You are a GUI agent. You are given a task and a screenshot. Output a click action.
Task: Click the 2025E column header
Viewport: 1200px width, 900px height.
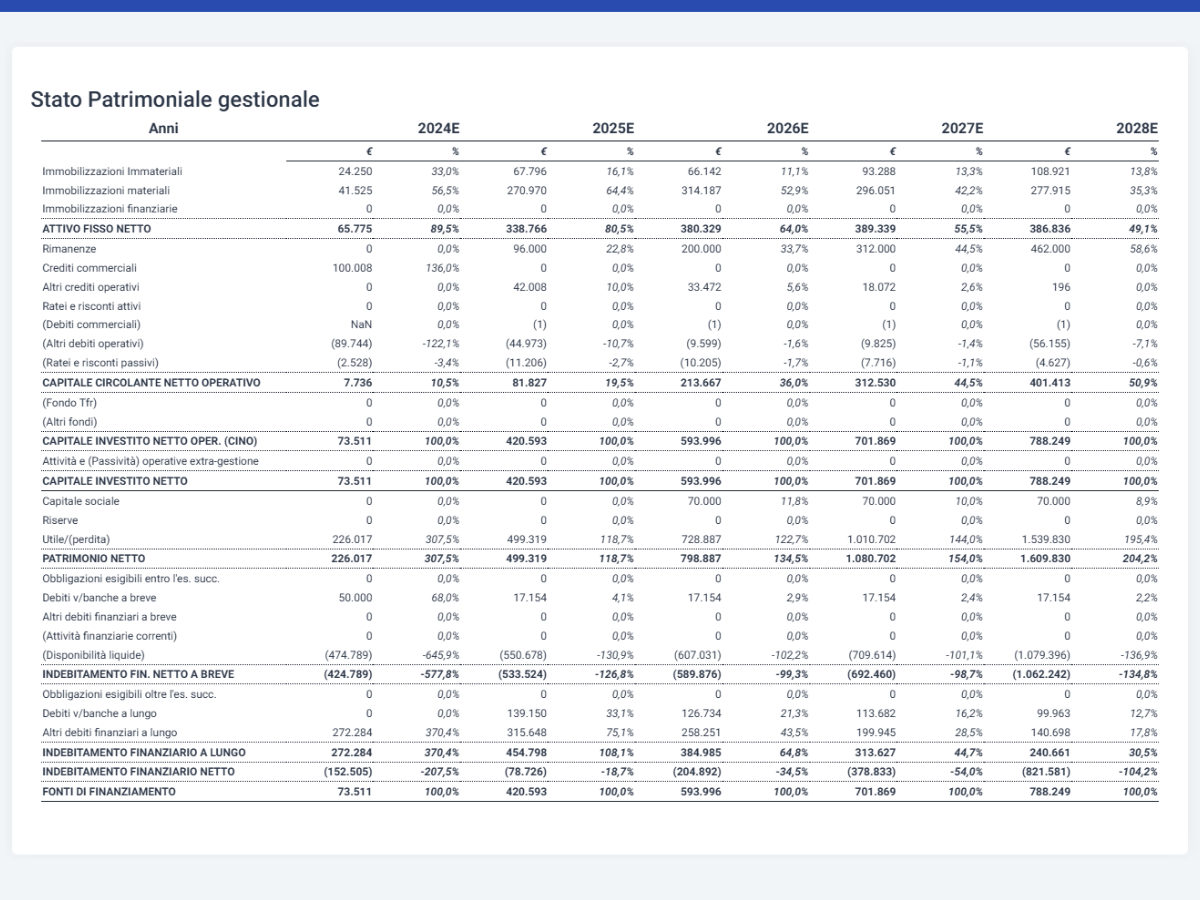pyautogui.click(x=613, y=128)
